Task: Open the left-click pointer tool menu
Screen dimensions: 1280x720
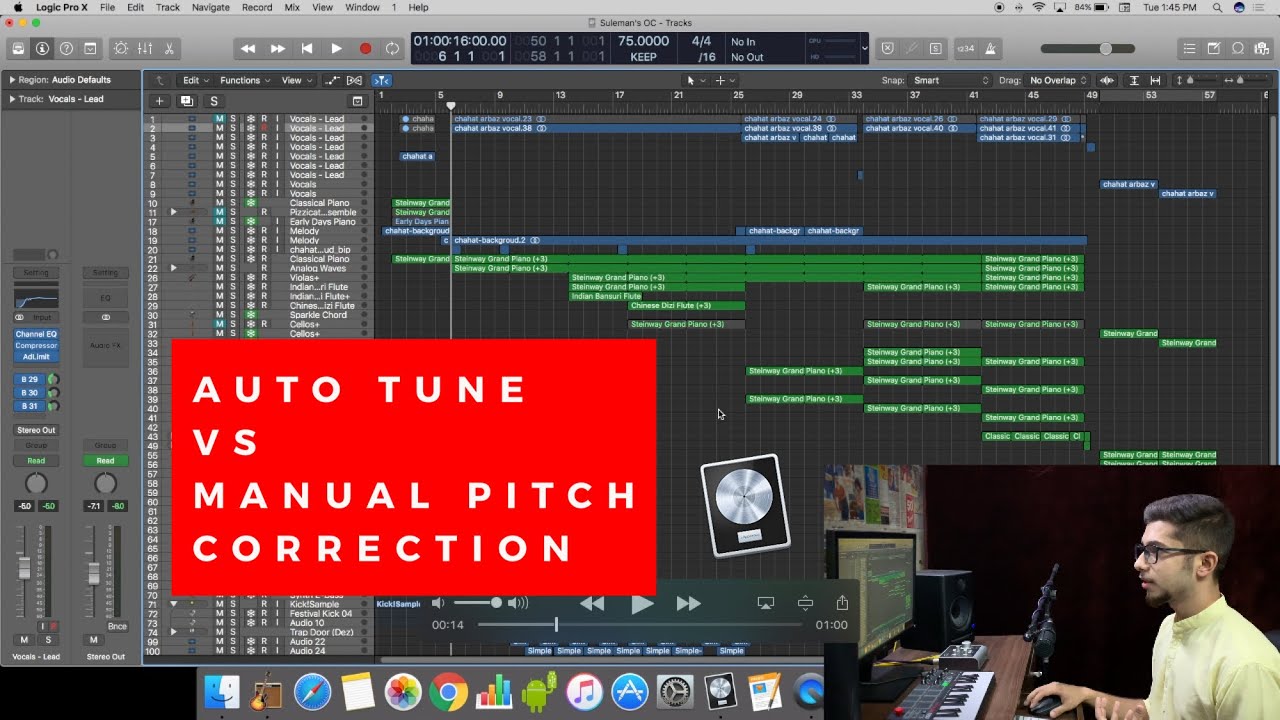Action: pyautogui.click(x=695, y=80)
